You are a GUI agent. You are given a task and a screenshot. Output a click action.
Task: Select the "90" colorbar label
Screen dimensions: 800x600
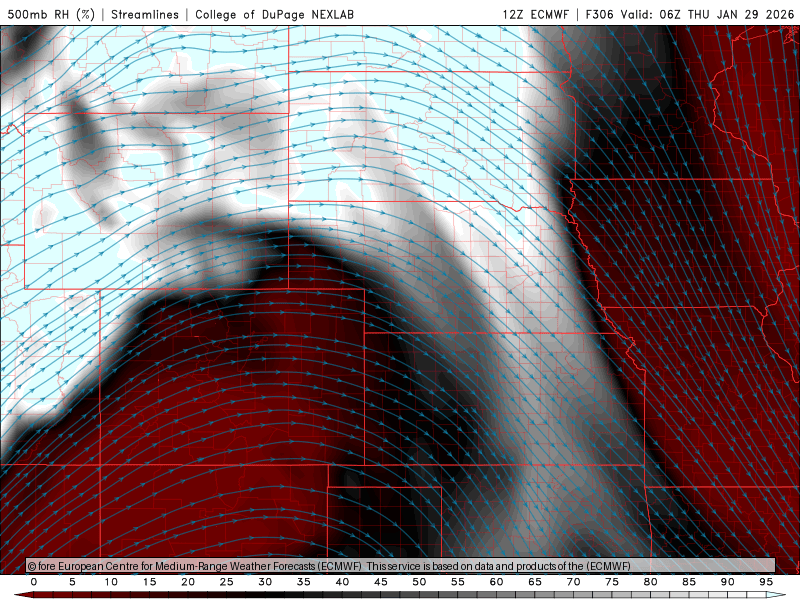(x=728, y=582)
